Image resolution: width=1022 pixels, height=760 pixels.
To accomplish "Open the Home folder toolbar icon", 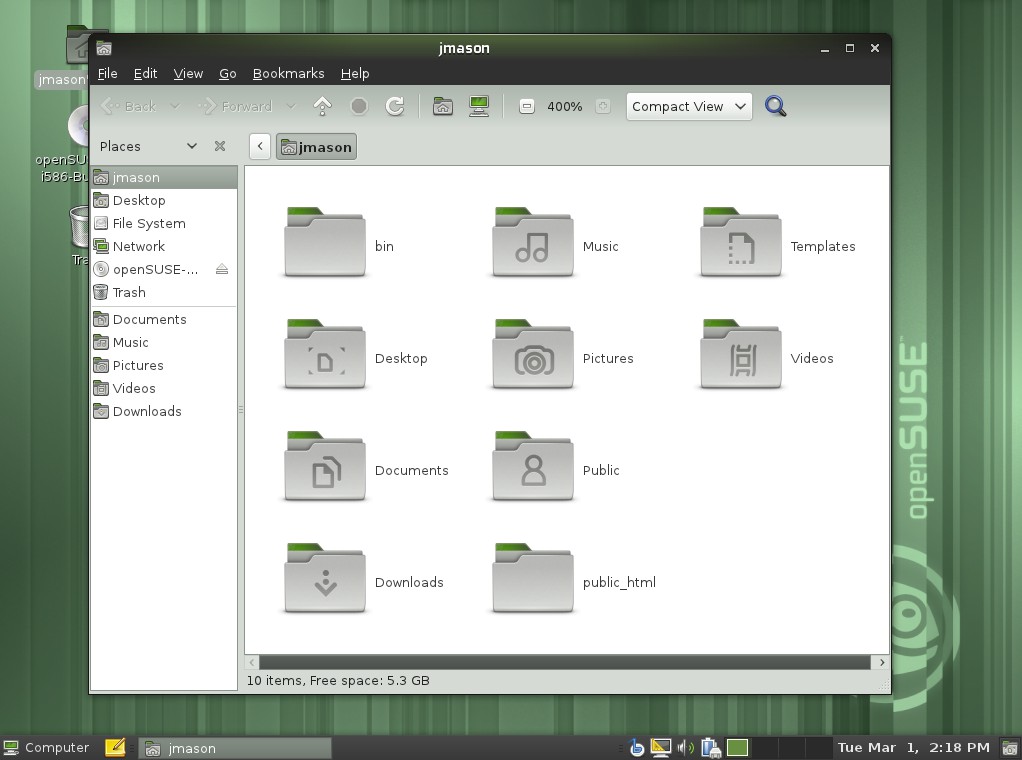I will point(443,106).
